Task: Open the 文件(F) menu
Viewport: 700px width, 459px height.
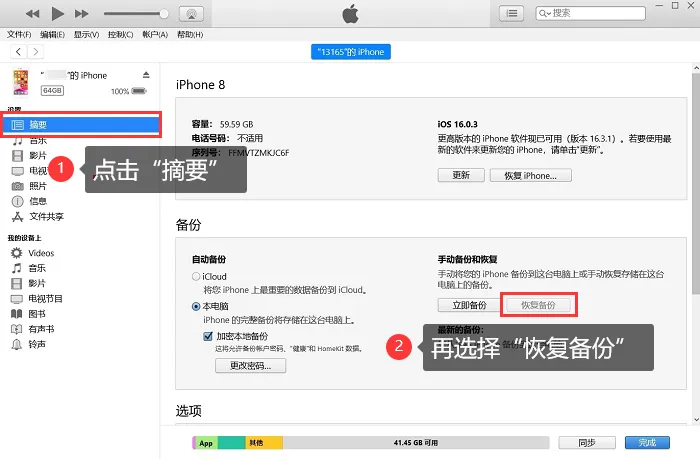Action: coord(19,34)
